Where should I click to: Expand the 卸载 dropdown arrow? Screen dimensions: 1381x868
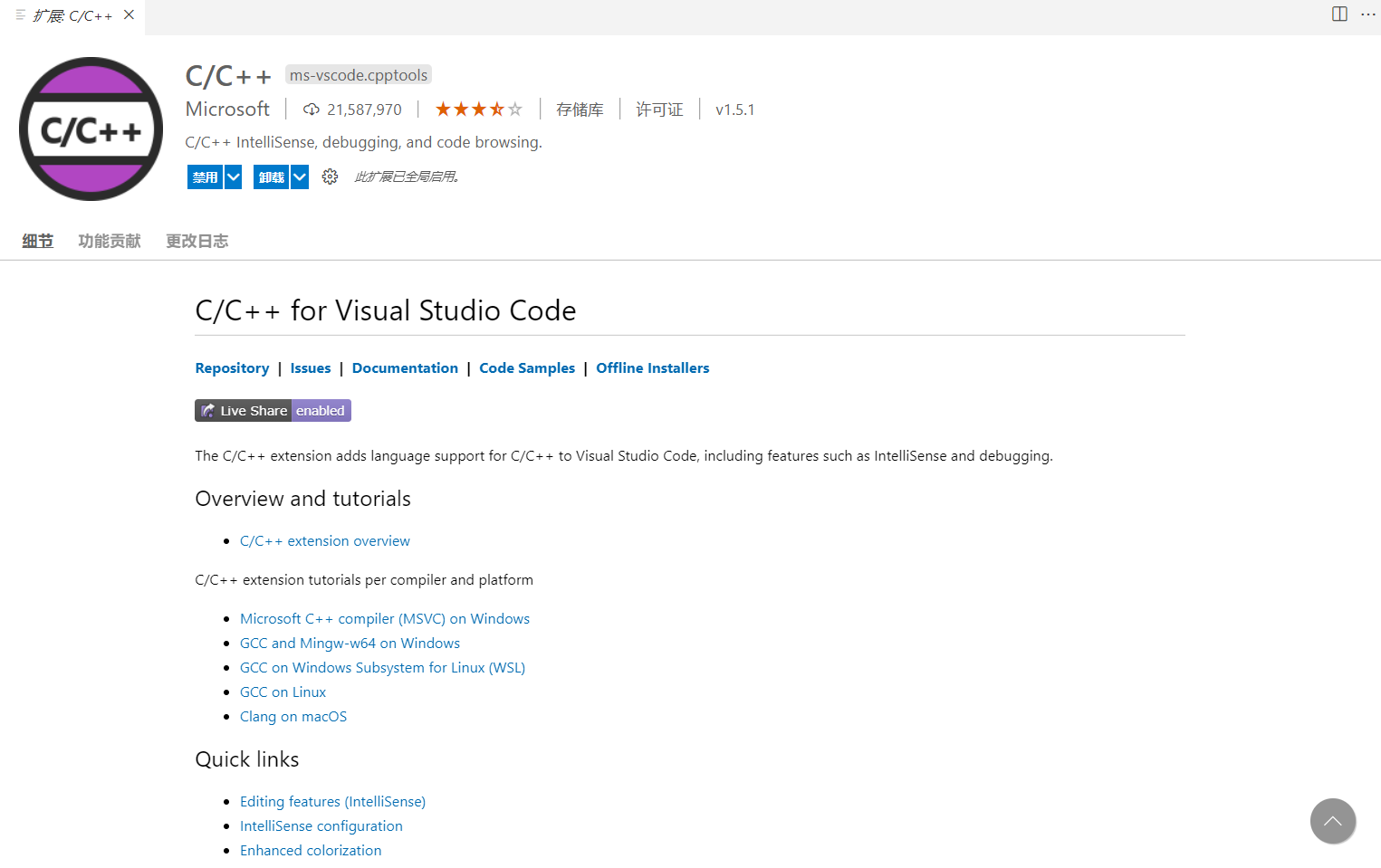click(300, 177)
